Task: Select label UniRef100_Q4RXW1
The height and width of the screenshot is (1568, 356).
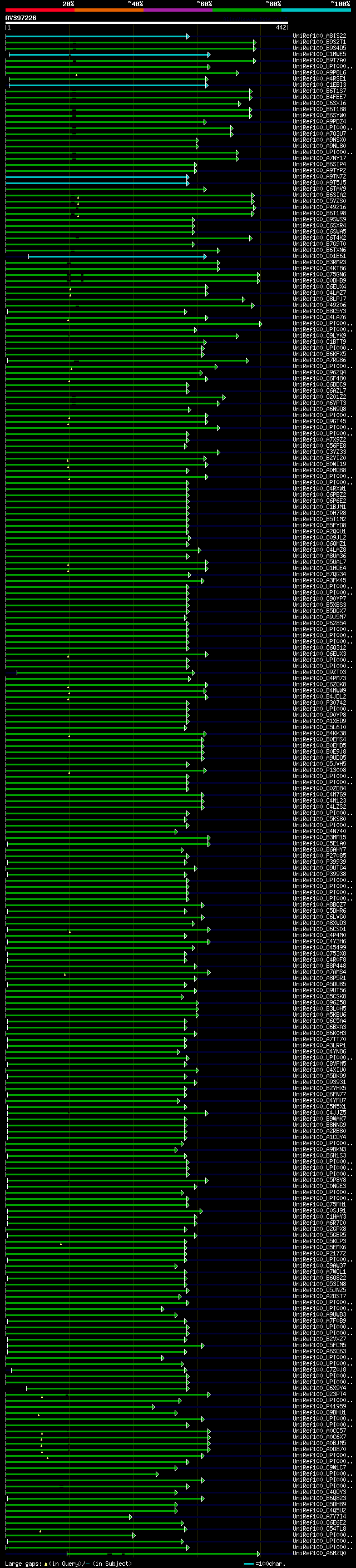Action: 319,489
